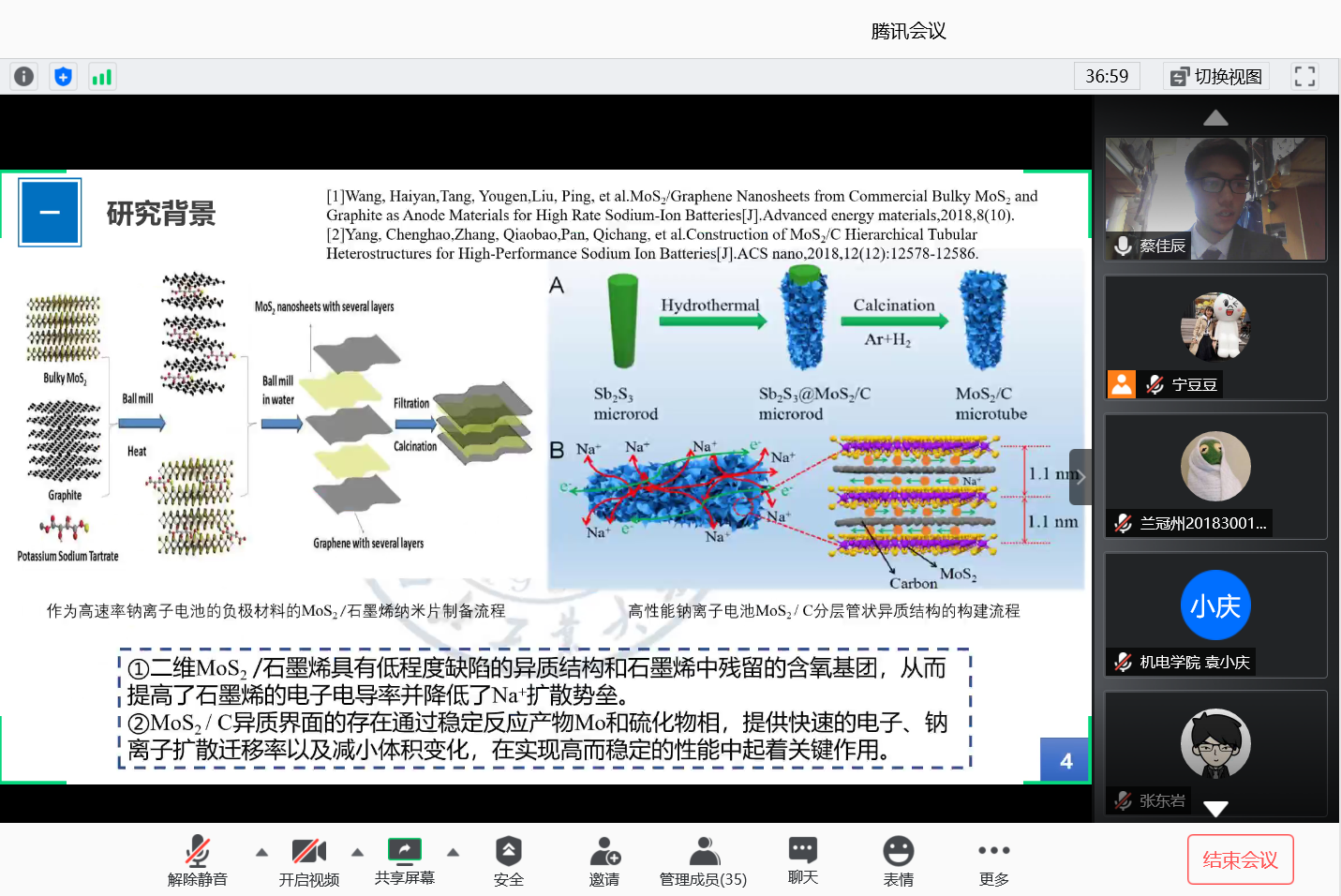Open the 安全 security options
The image size is (1341, 896).
pos(508,860)
